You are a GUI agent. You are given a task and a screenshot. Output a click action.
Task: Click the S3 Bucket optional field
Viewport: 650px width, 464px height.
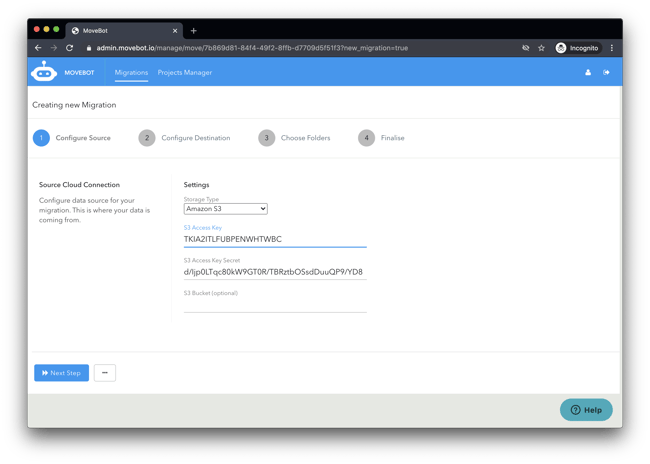click(x=275, y=305)
